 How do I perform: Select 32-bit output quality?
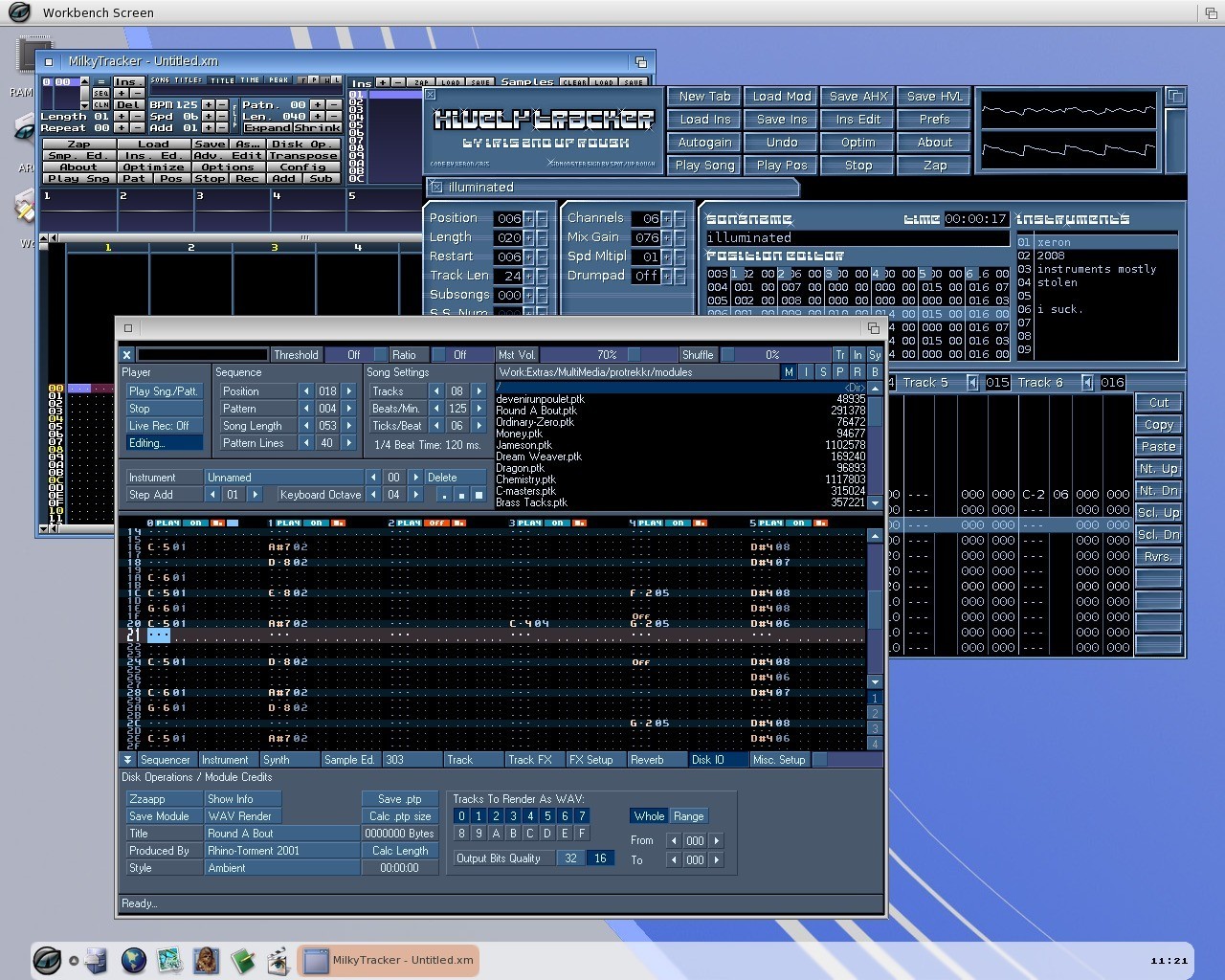pyautogui.click(x=570, y=858)
